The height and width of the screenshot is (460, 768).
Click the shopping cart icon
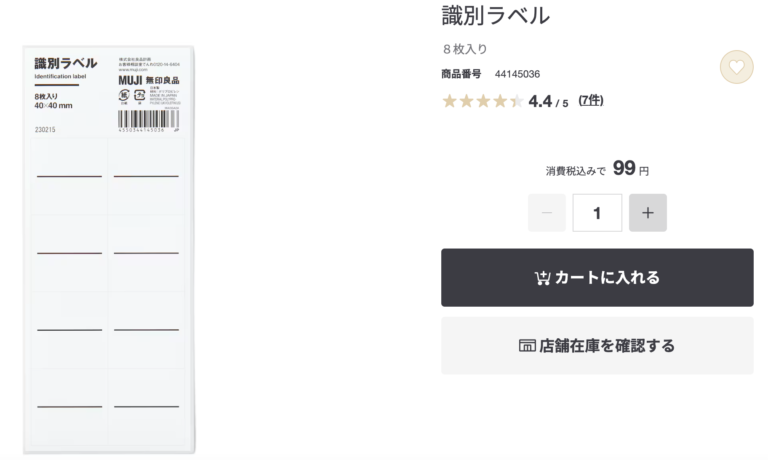coord(543,278)
